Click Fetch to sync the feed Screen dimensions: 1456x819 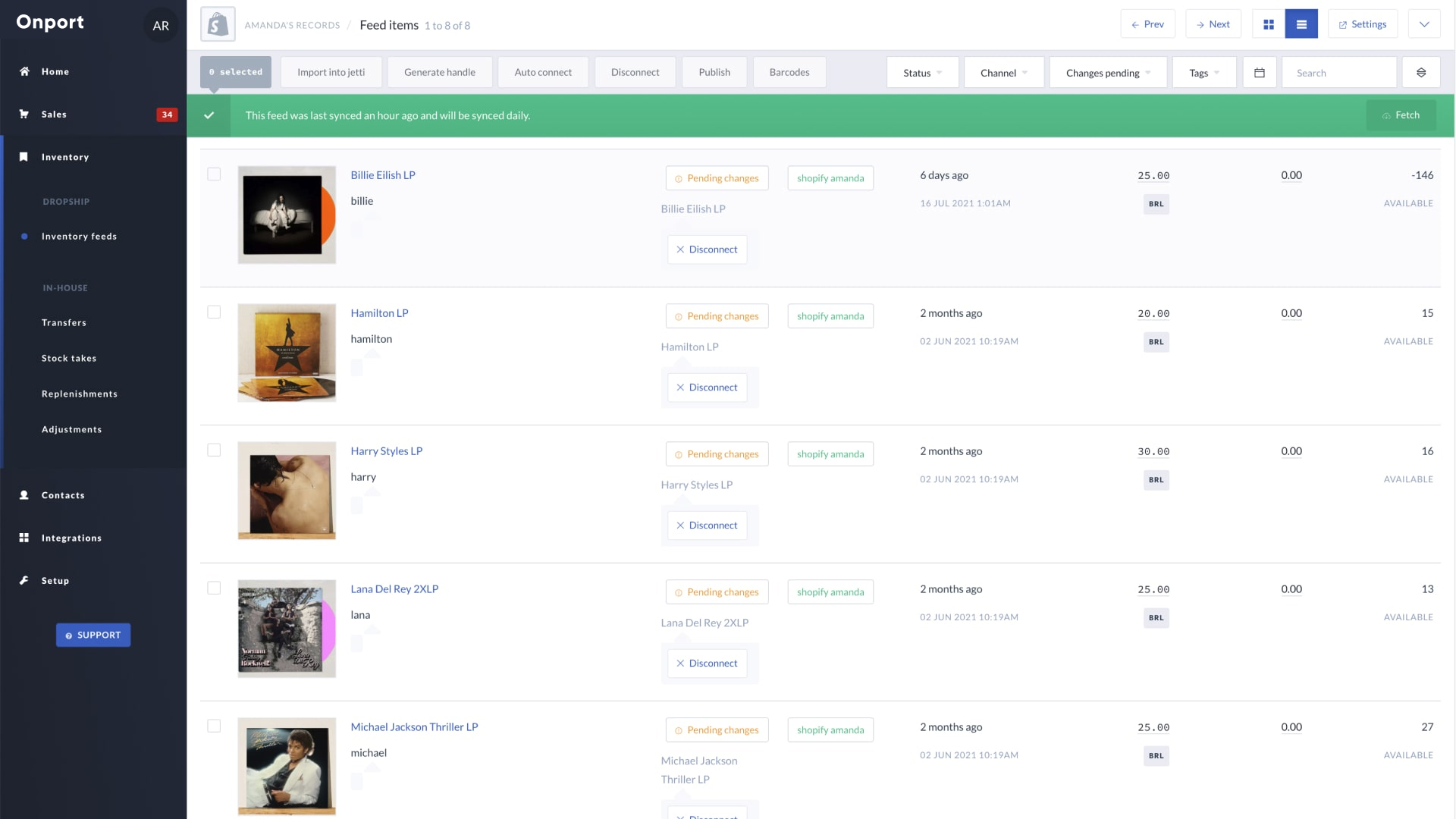[x=1401, y=115]
